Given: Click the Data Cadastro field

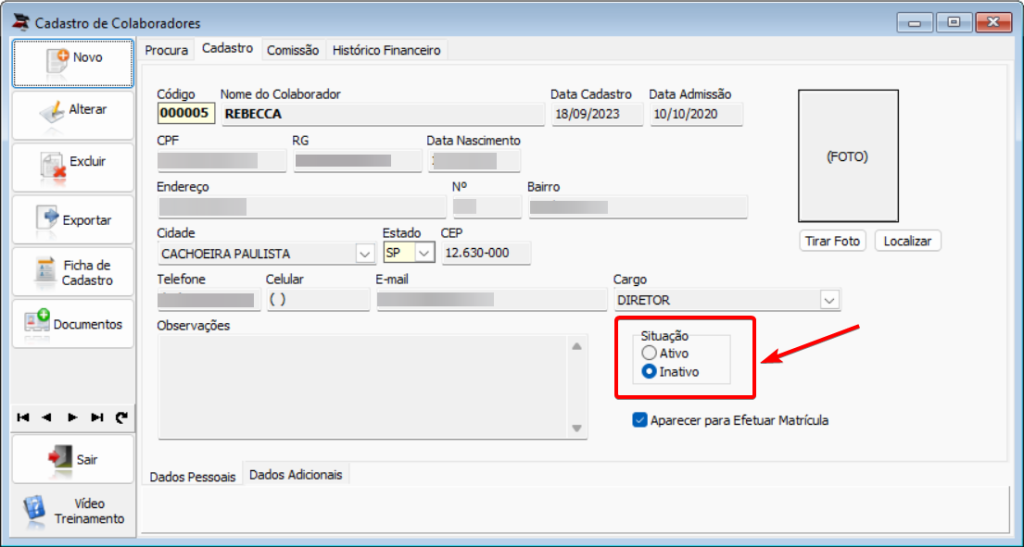Looking at the screenshot, I should point(597,114).
